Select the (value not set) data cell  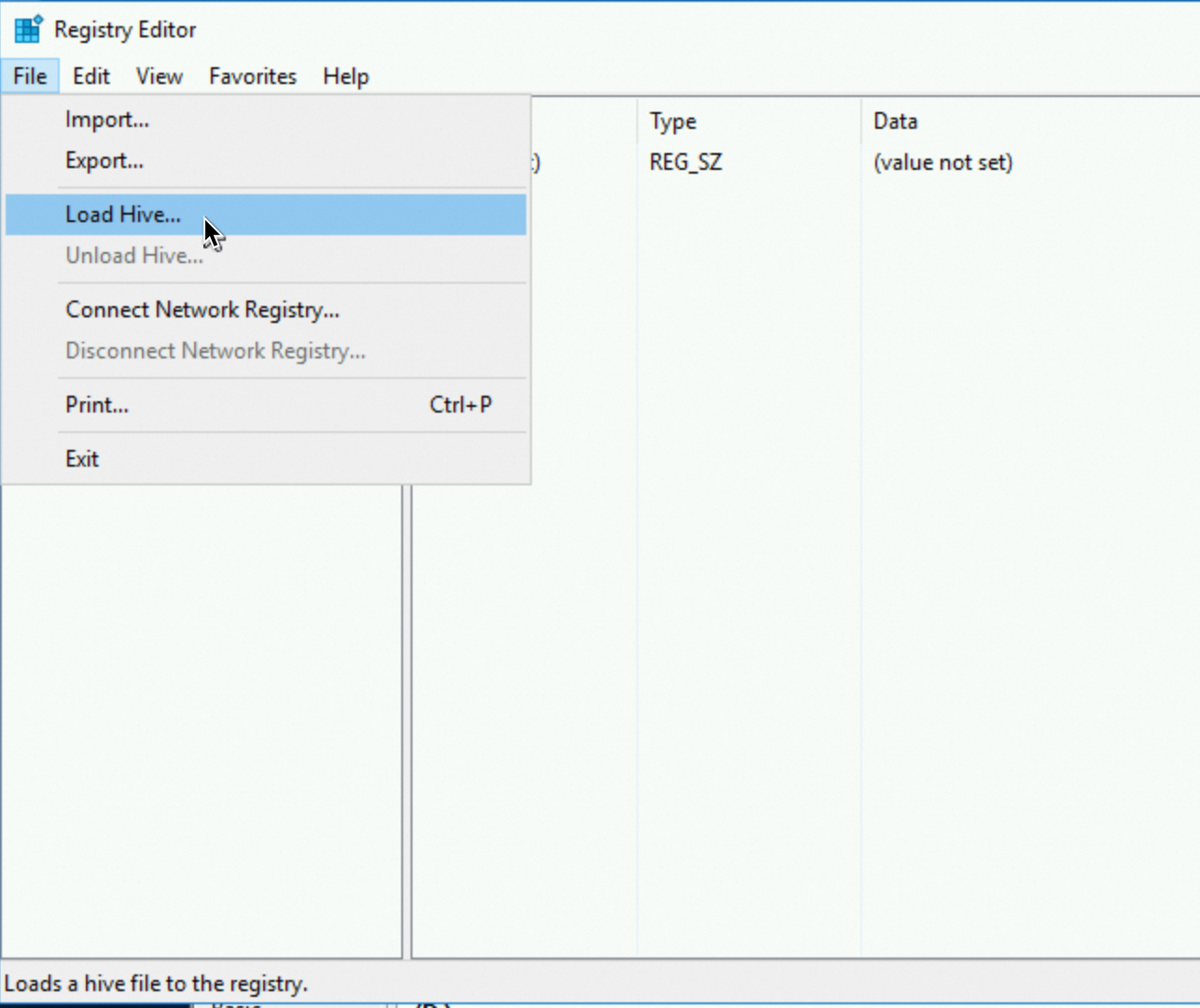942,162
